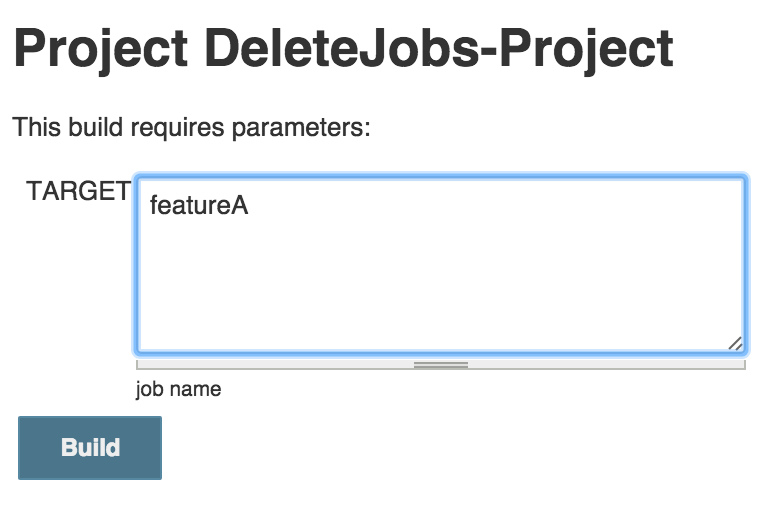Focus the TARGET parameter text area
Image resolution: width=766 pixels, height=506 pixels.
[x=441, y=265]
